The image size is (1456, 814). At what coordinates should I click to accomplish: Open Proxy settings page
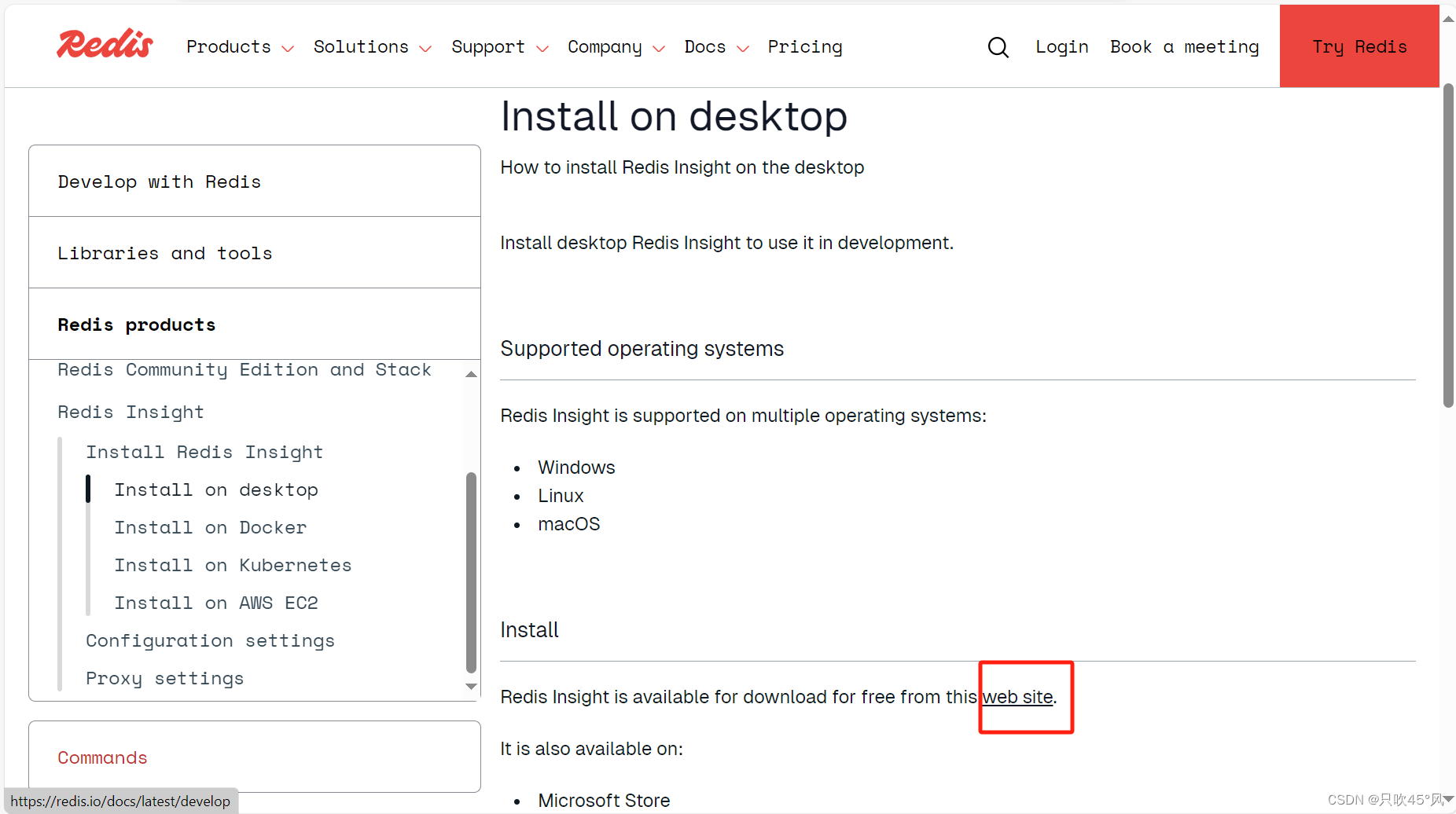pos(165,678)
